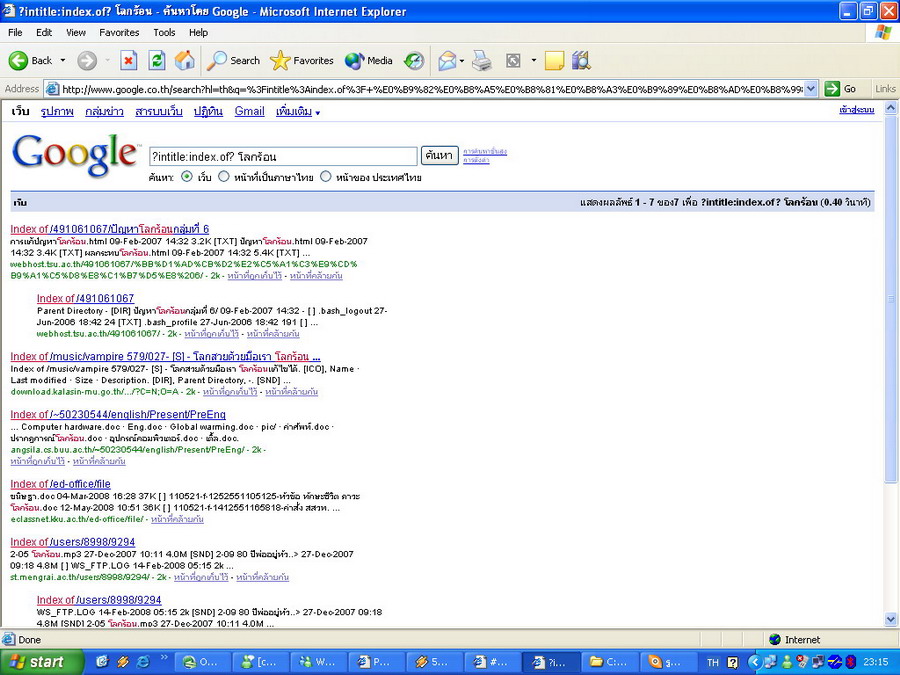Open the View menu
900x675 pixels.
point(75,33)
